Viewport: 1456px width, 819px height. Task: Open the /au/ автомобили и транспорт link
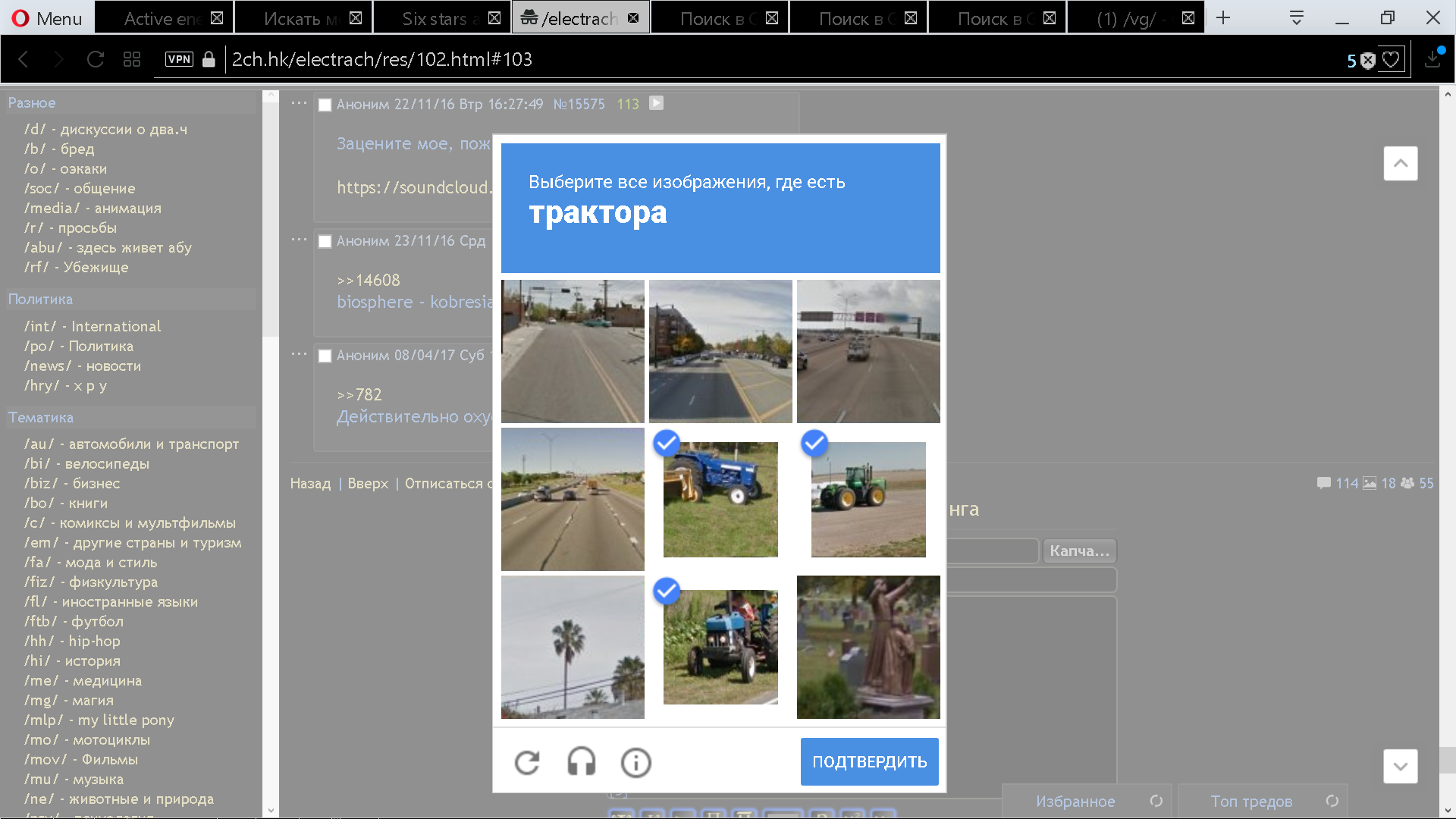click(x=131, y=444)
